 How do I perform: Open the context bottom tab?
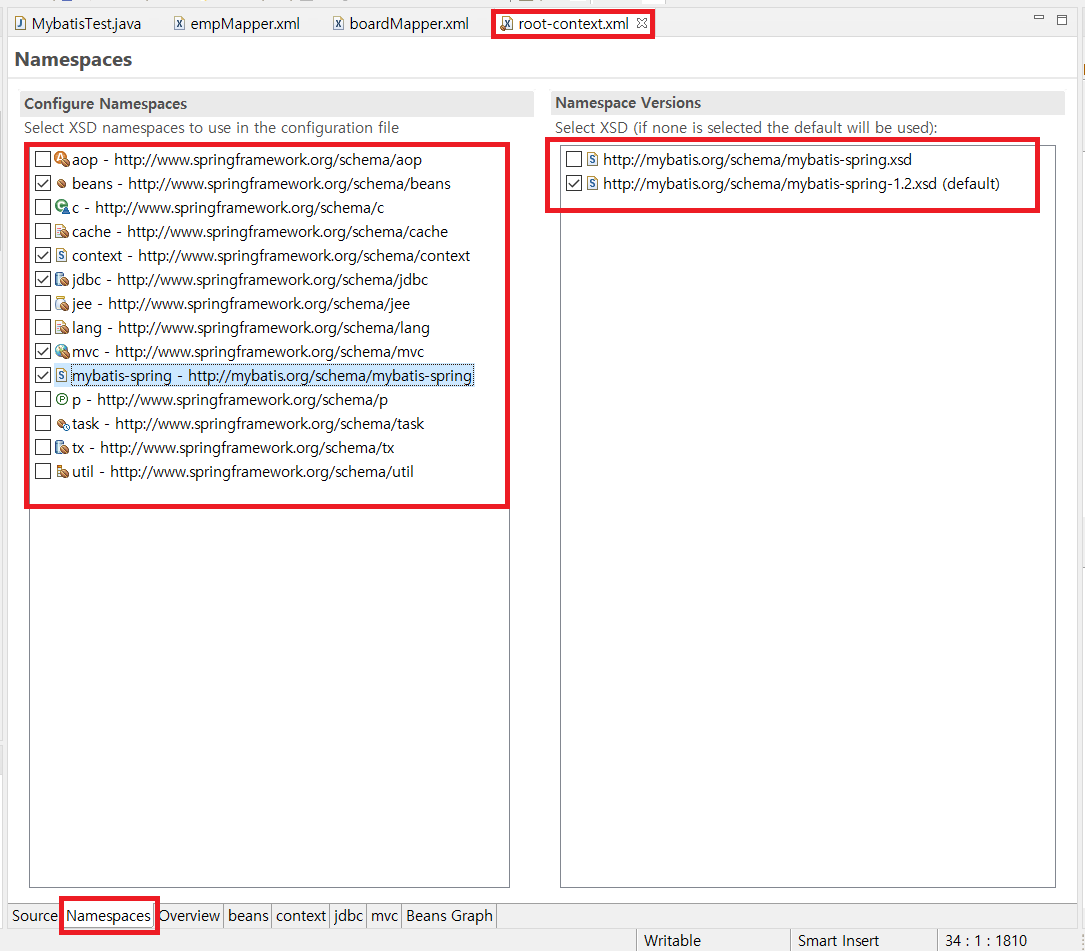tap(300, 916)
